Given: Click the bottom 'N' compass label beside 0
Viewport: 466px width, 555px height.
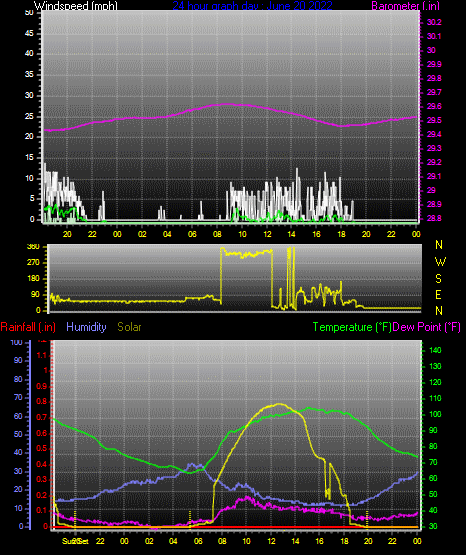Looking at the screenshot, I should pyautogui.click(x=439, y=310).
